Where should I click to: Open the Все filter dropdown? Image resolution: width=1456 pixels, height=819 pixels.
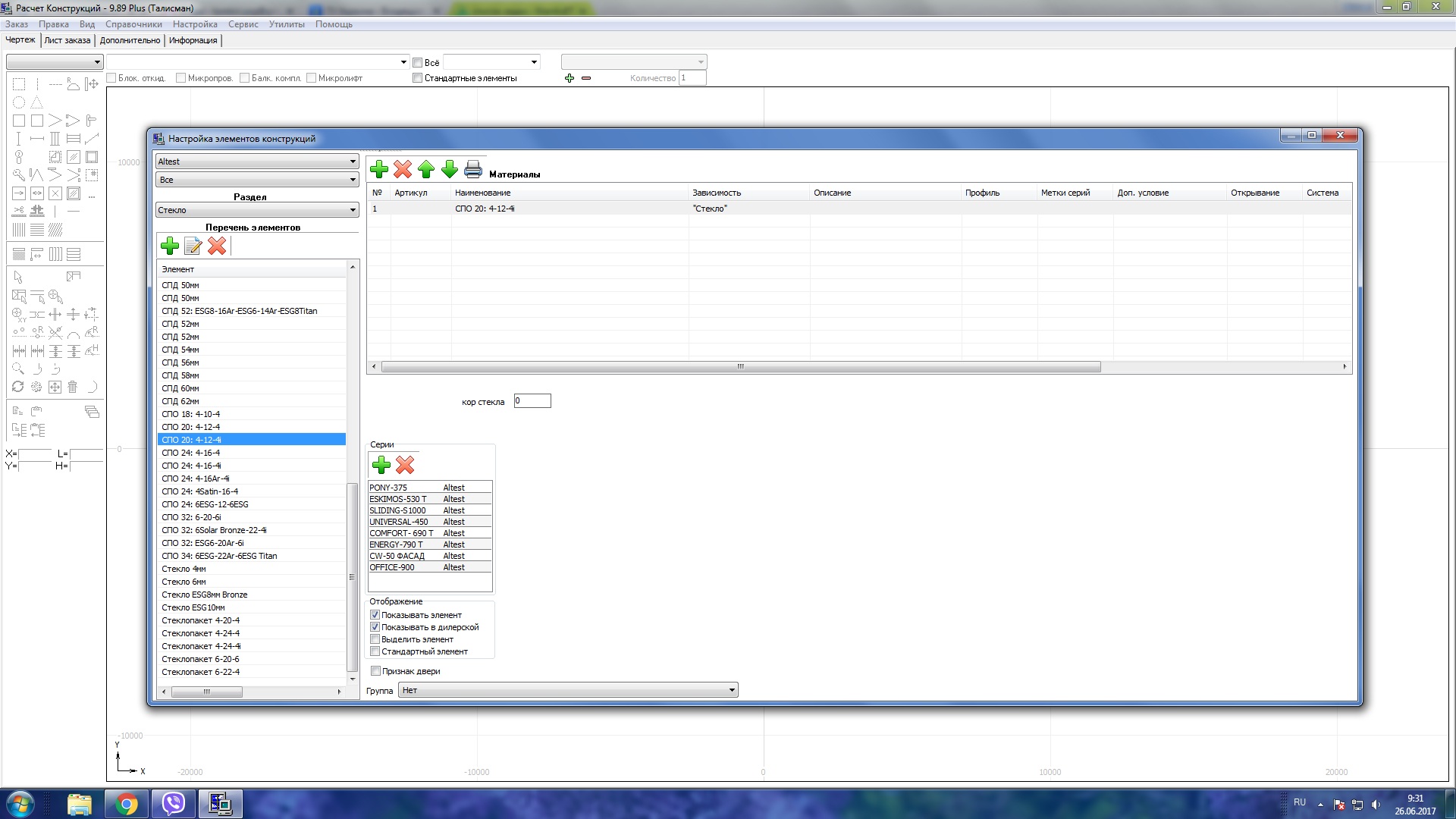257,180
